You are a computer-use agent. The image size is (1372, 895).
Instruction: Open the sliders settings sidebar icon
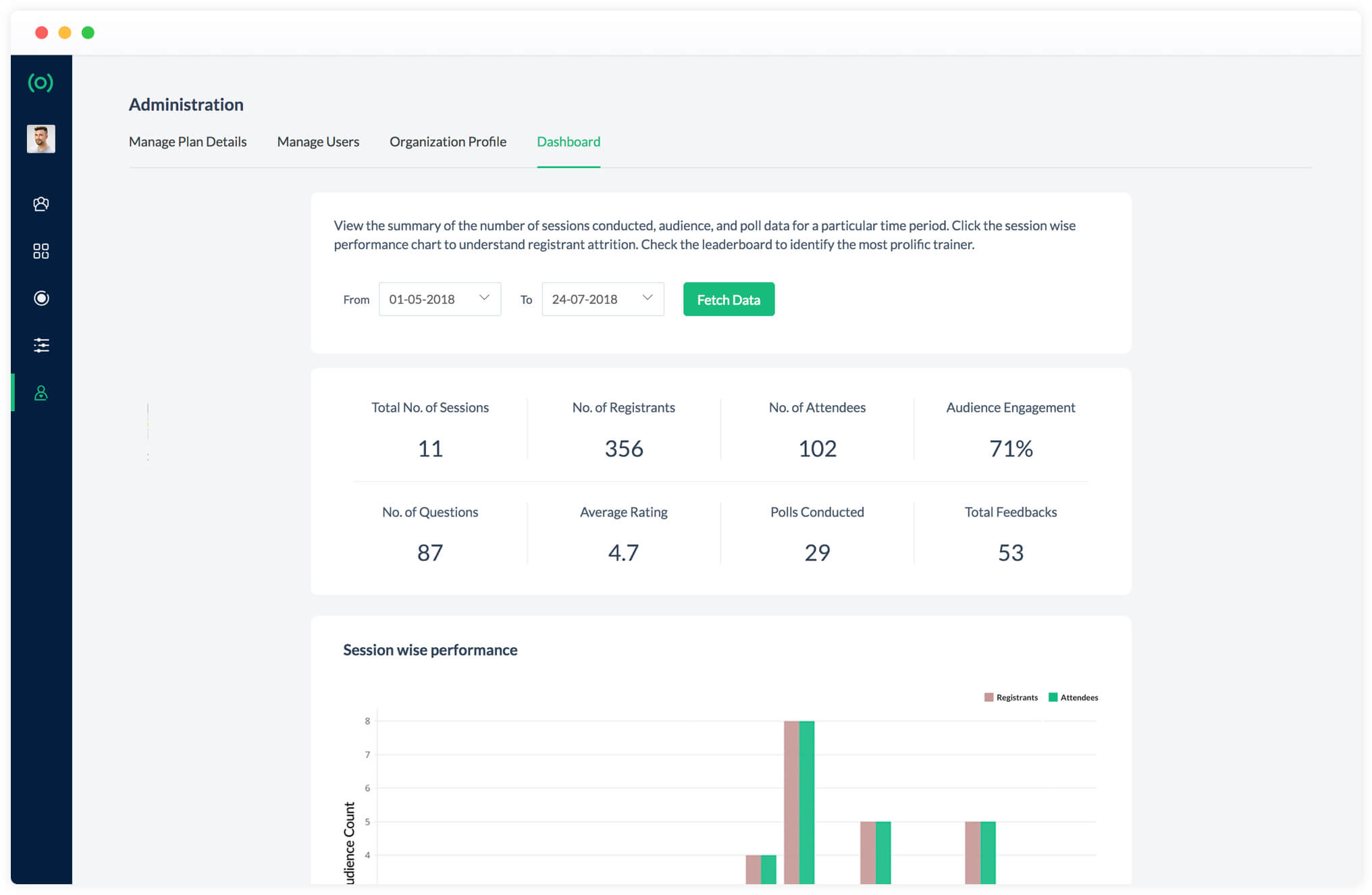[41, 346]
